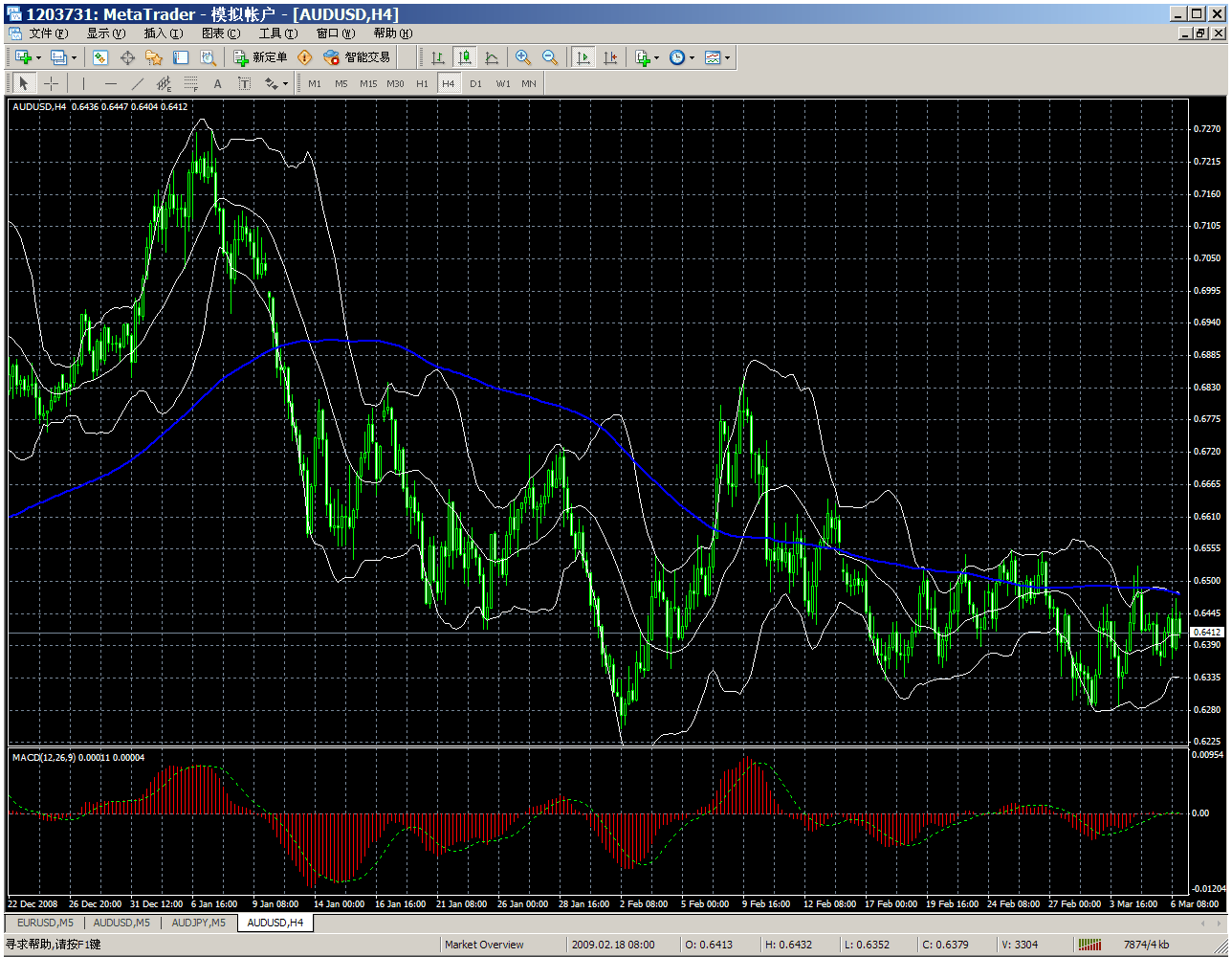Screen dimensions: 1232x957
Task: Open the Strategy Tester icon
Action: [x=208, y=57]
